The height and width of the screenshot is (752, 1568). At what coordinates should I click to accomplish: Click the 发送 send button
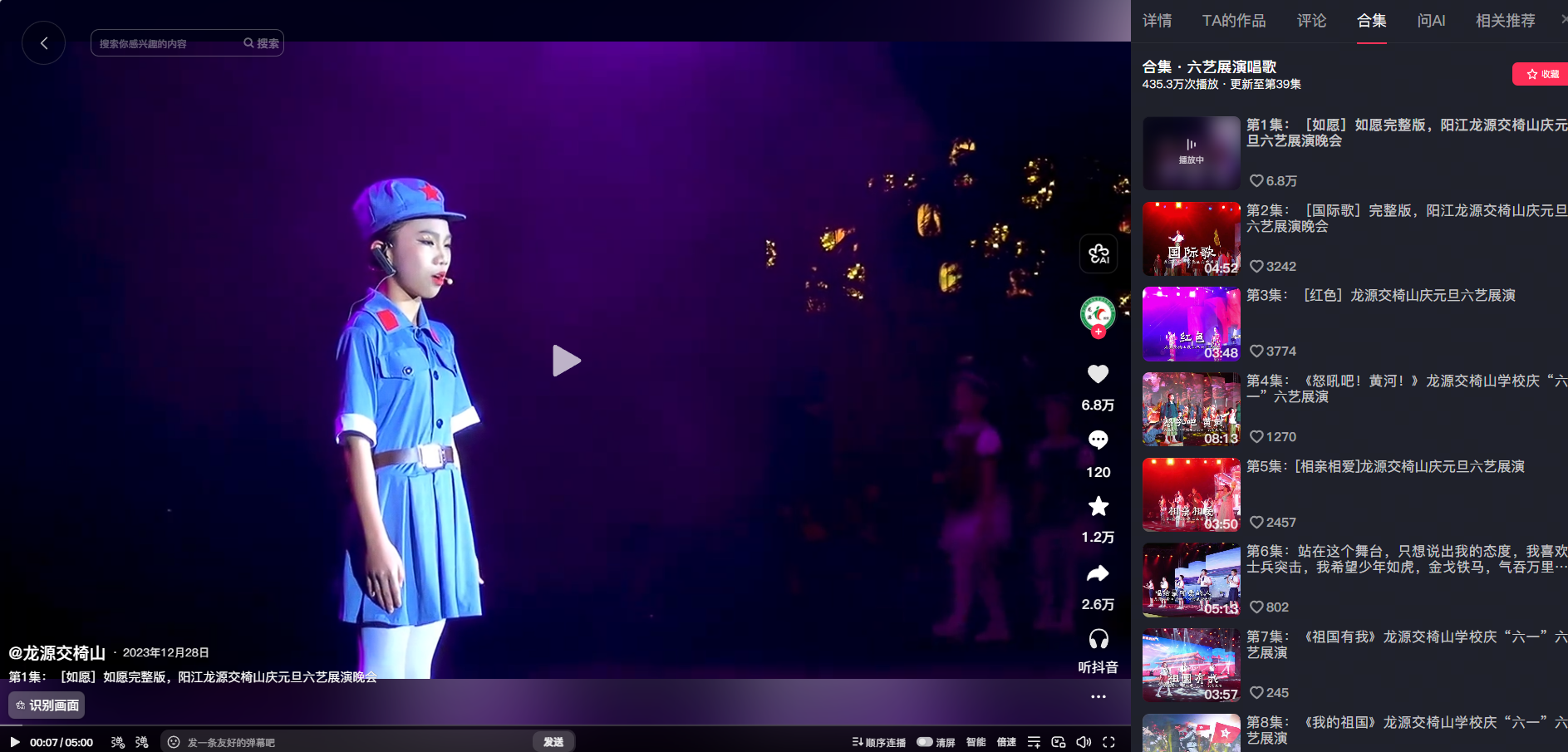(553, 742)
